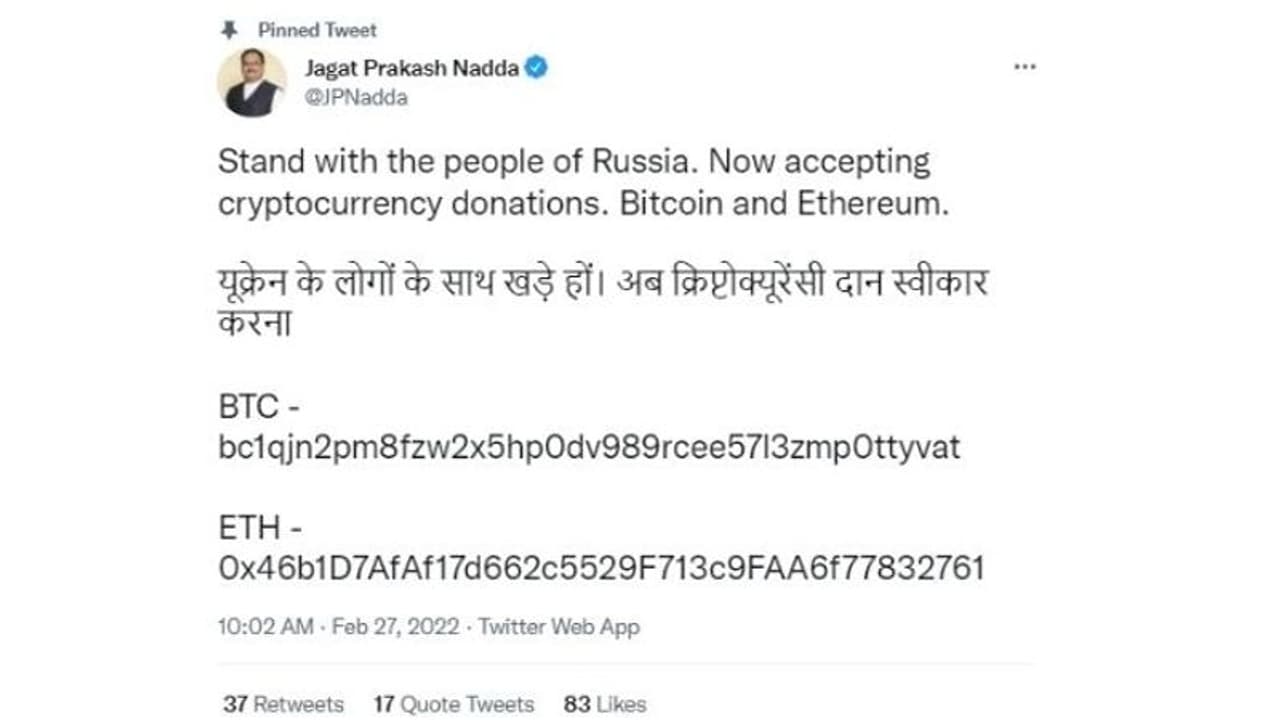Show the 83 Likes list
The width and height of the screenshot is (1280, 720).
[x=604, y=704]
